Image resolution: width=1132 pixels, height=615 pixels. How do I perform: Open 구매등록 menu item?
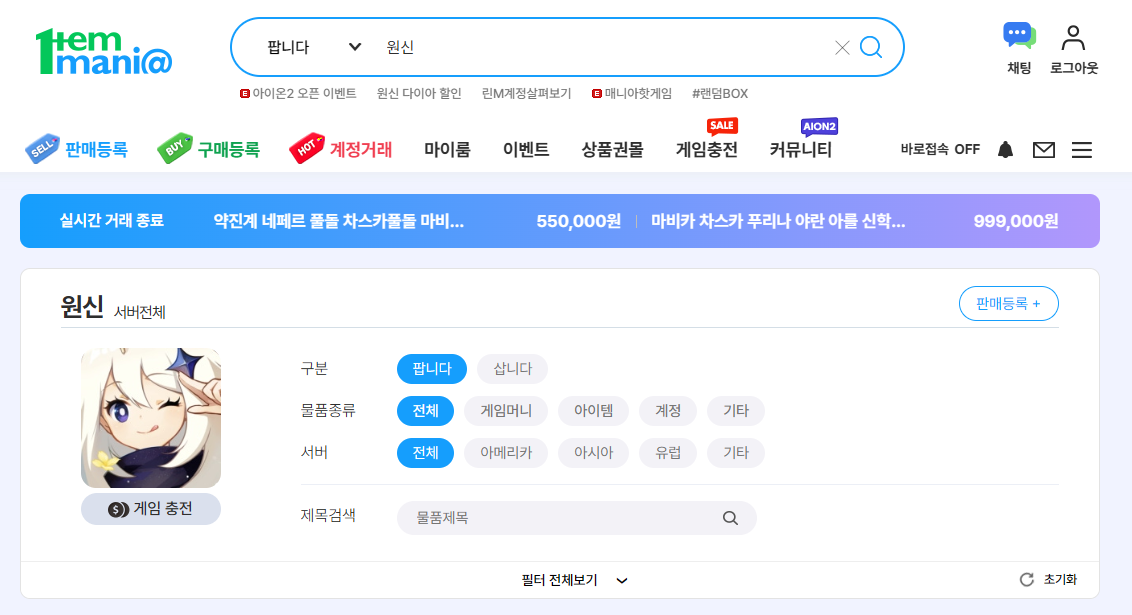228,149
